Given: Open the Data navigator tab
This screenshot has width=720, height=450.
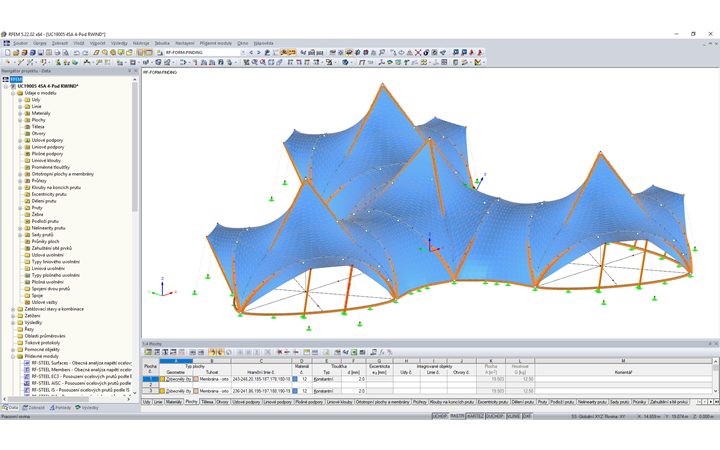Looking at the screenshot, I should [x=10, y=408].
